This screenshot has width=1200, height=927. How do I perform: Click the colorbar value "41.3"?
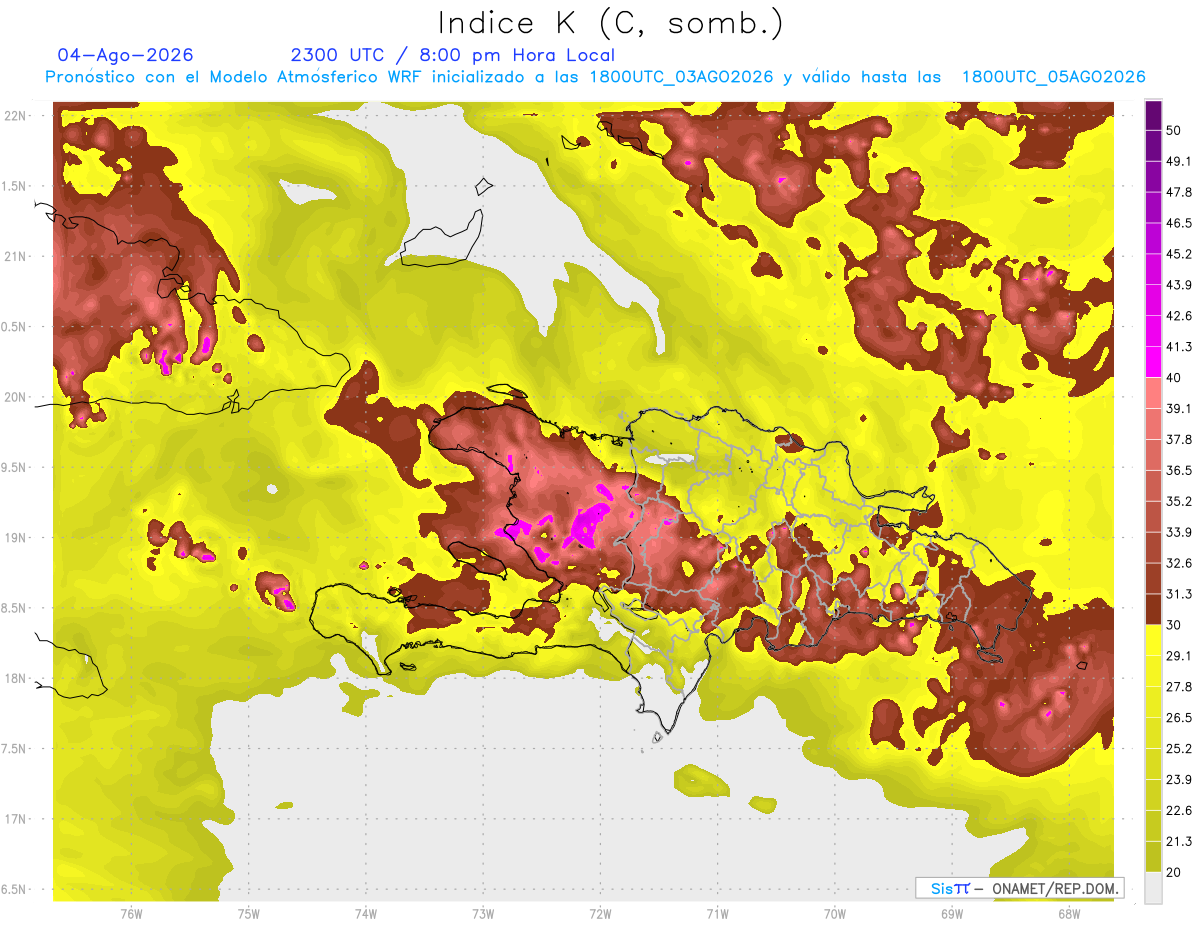click(1178, 347)
